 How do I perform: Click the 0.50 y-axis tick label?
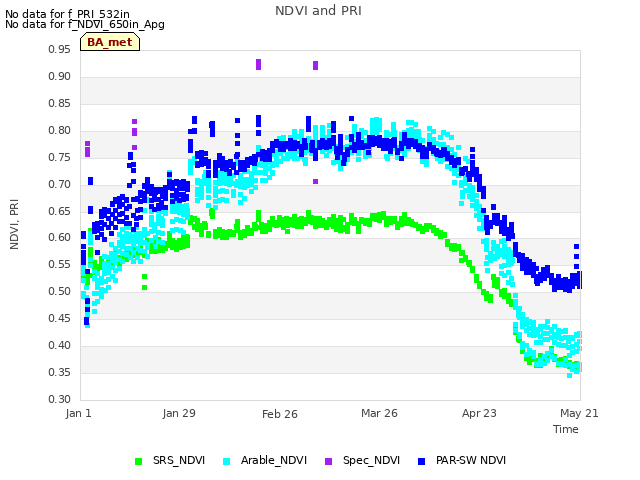point(60,291)
